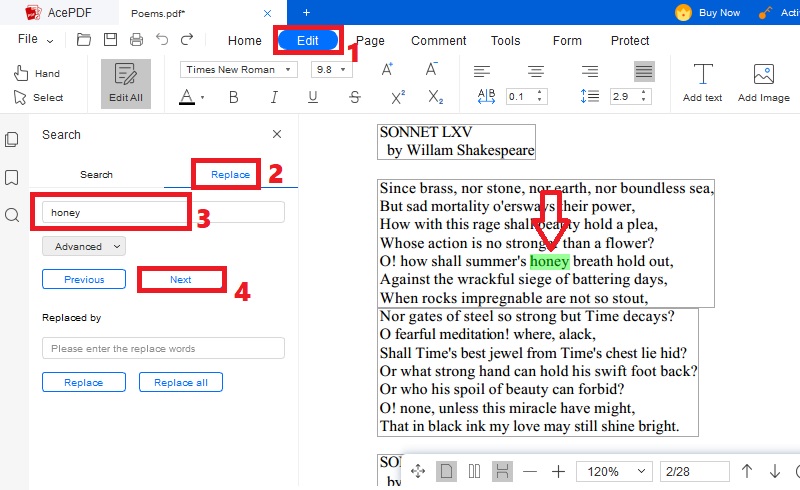Open the Tools tab
This screenshot has height=490, width=800.
click(505, 40)
